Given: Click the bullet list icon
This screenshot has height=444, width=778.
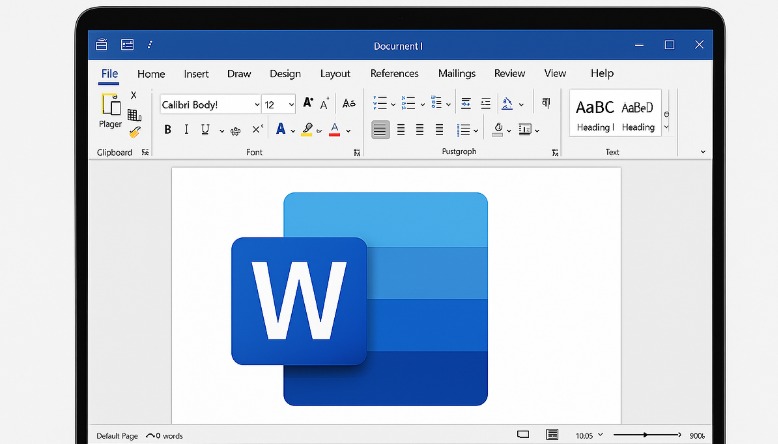Looking at the screenshot, I should click(380, 103).
